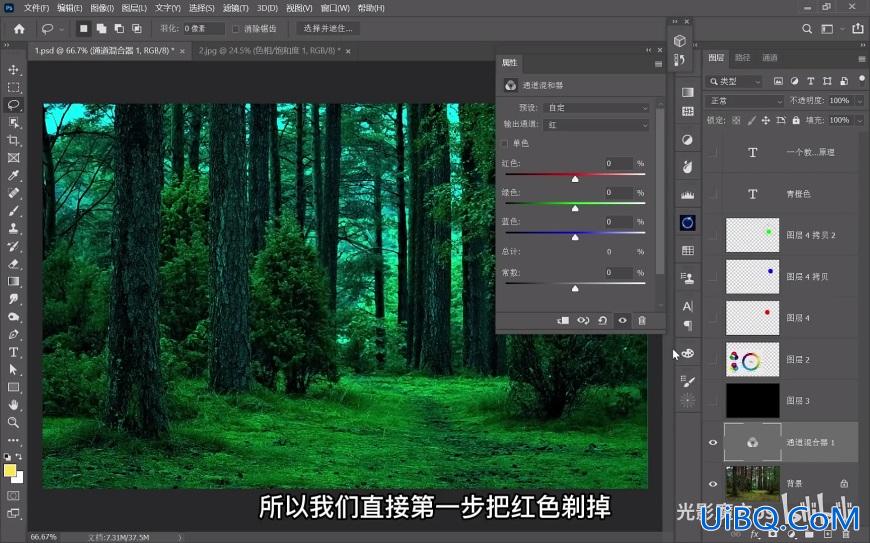870x543 pixels.
Task: Select the Zoom tool
Action: [13, 423]
